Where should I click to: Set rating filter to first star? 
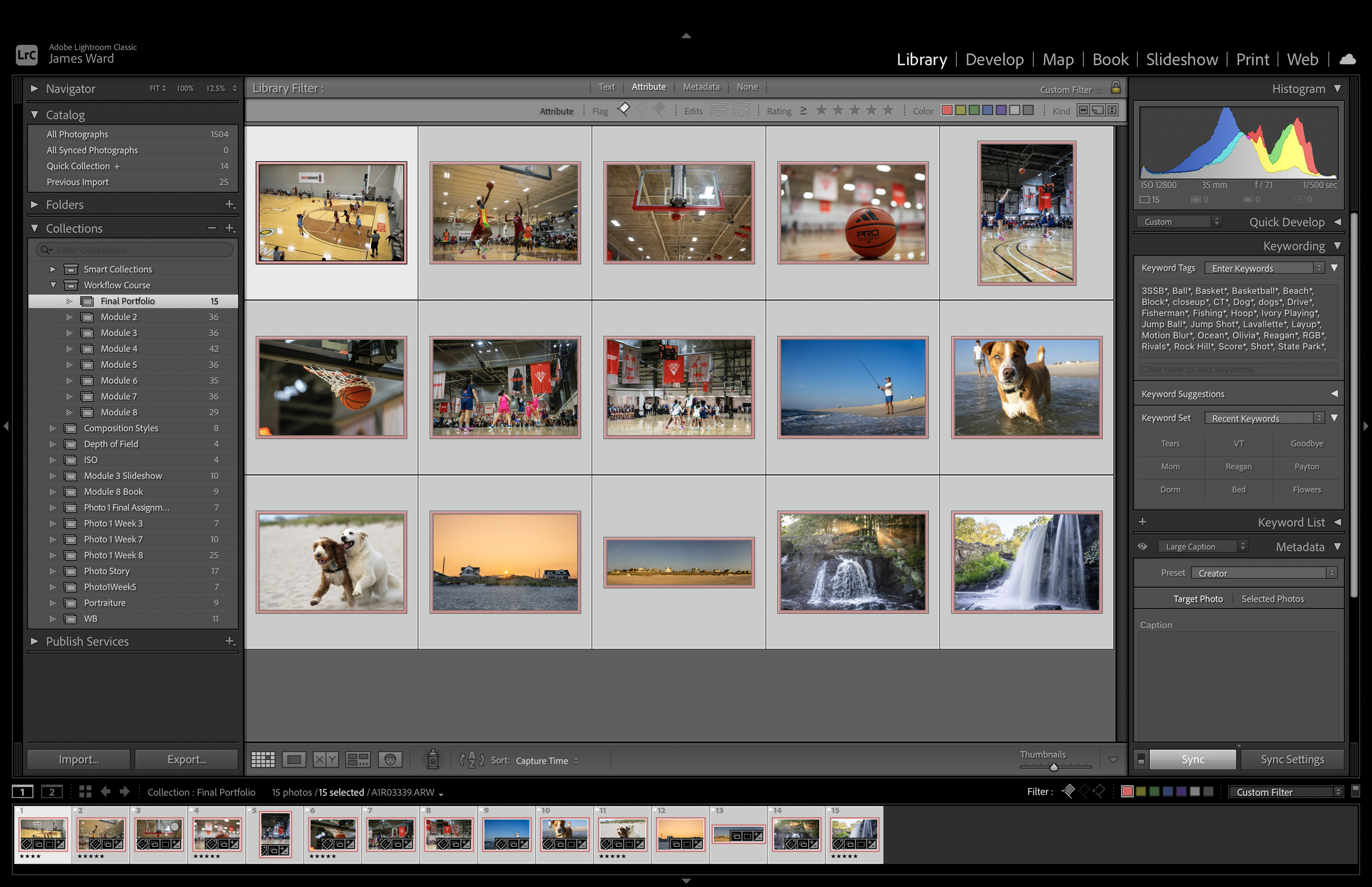[x=821, y=109]
